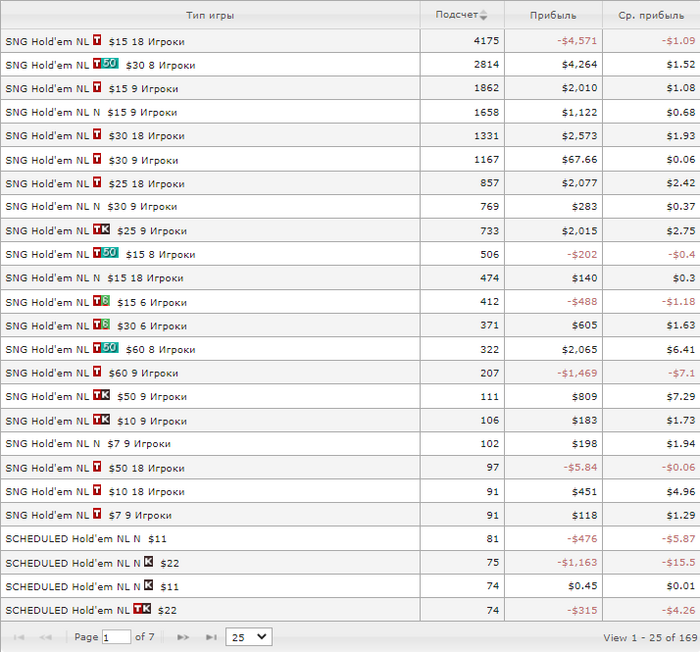Click the TK badge in SCHEDULED $22 row

tap(142, 609)
